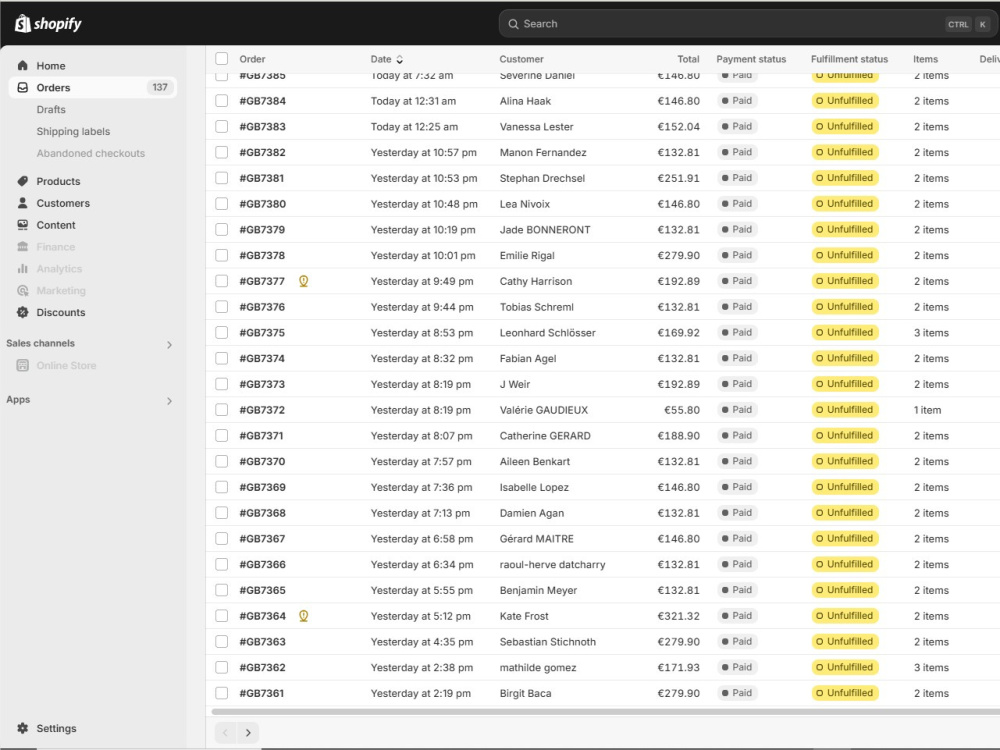Click the Discounts badge icon

22,312
